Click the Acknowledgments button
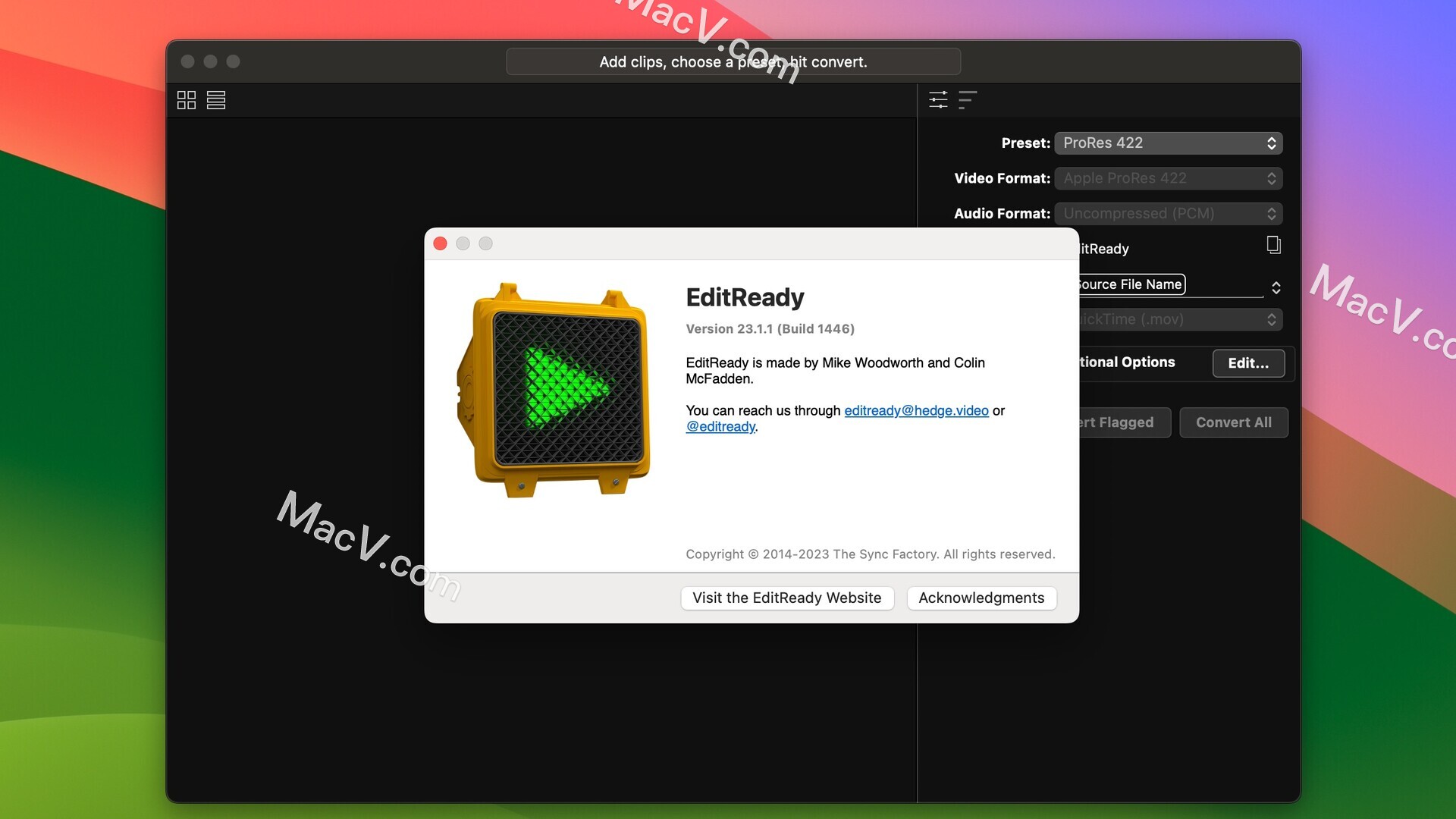 coord(982,598)
